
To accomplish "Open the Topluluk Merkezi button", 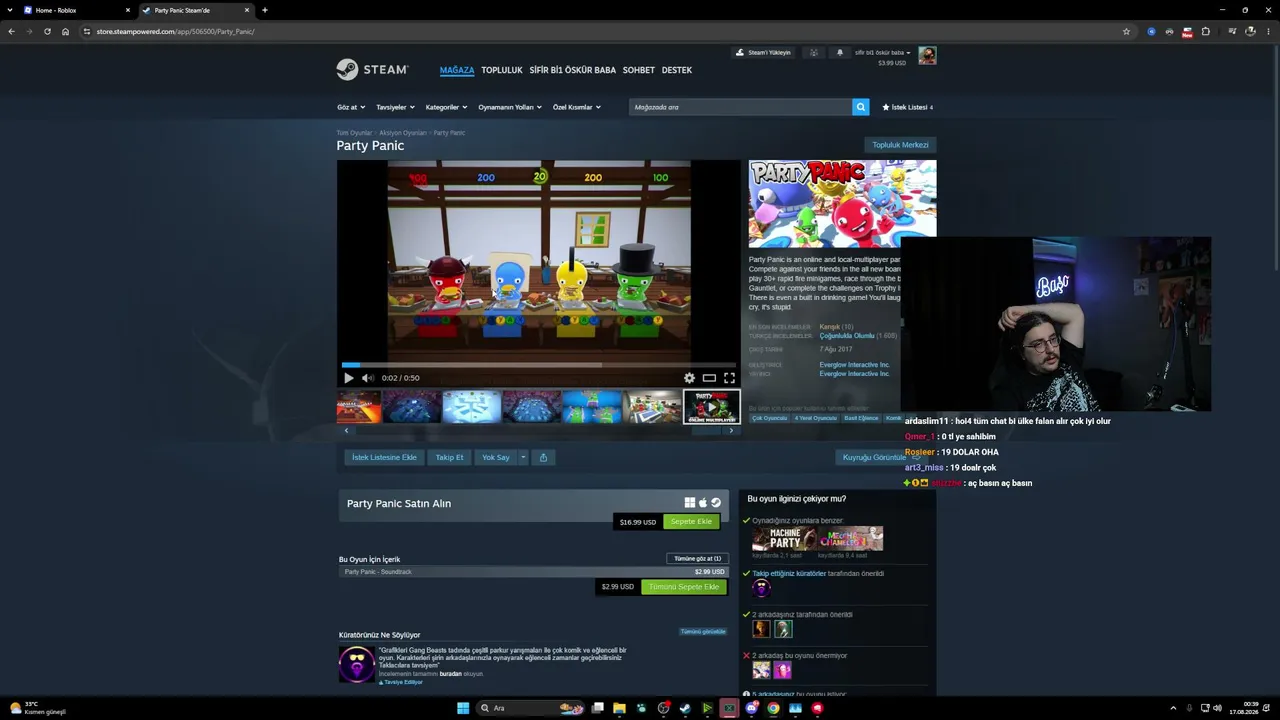I will click(900, 145).
